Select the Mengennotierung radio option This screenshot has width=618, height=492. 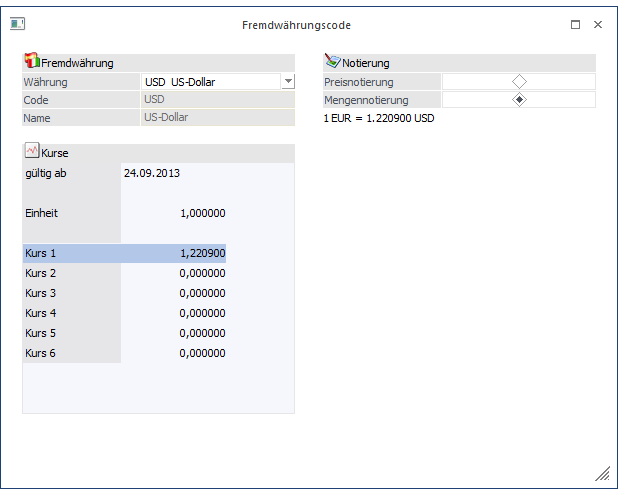518,100
